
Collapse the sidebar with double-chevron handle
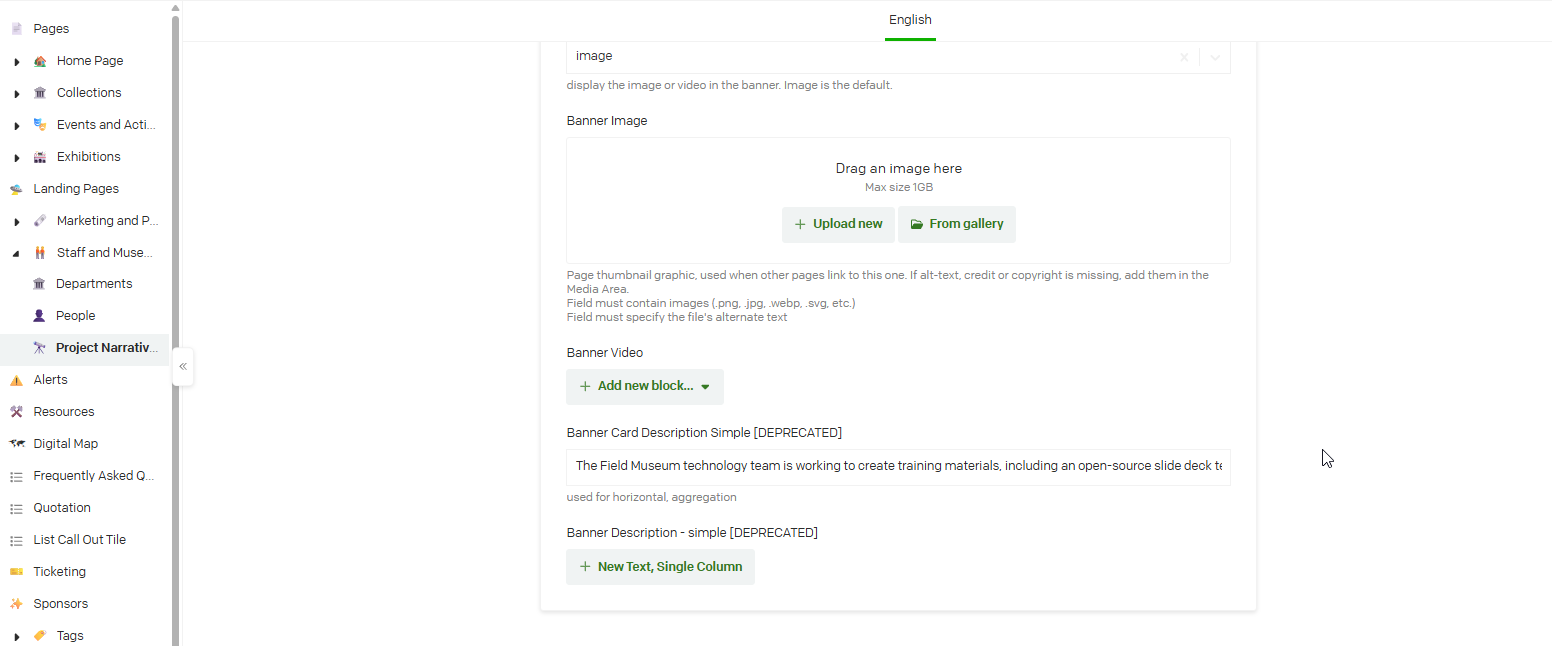(183, 366)
